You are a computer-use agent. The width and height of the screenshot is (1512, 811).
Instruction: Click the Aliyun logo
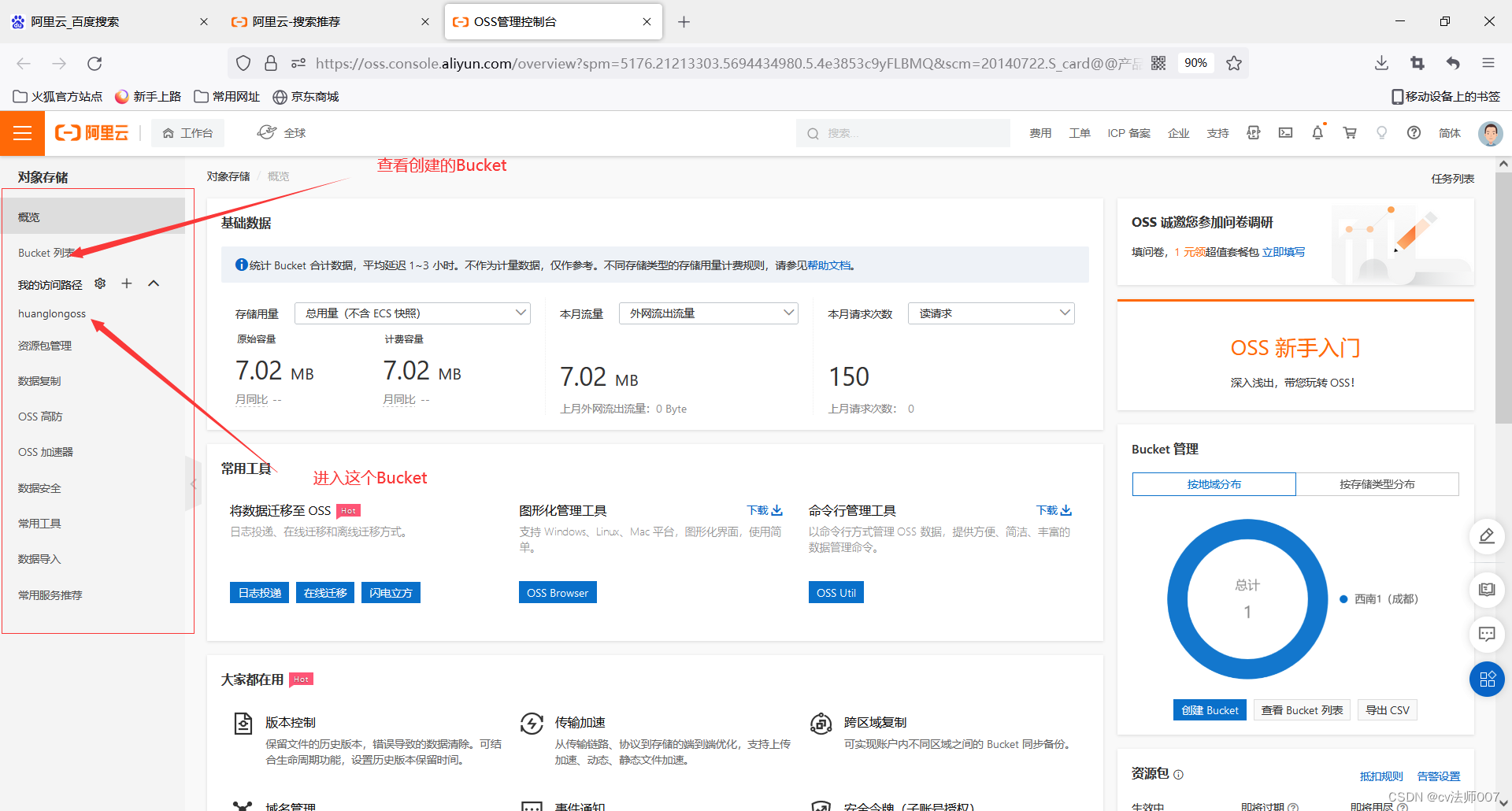91,133
